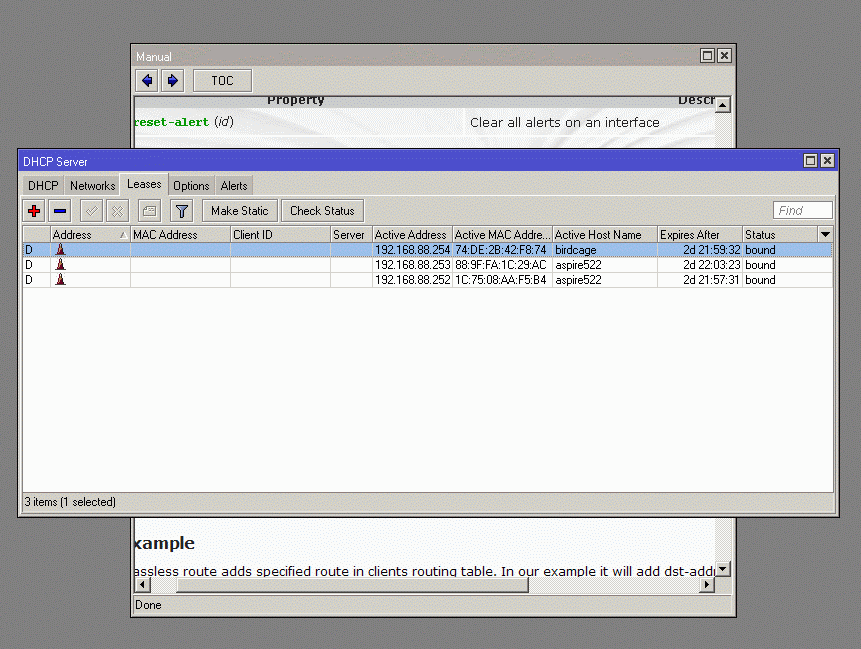Select the Leases tab
Image resolution: width=861 pixels, height=649 pixels.
[x=144, y=184]
